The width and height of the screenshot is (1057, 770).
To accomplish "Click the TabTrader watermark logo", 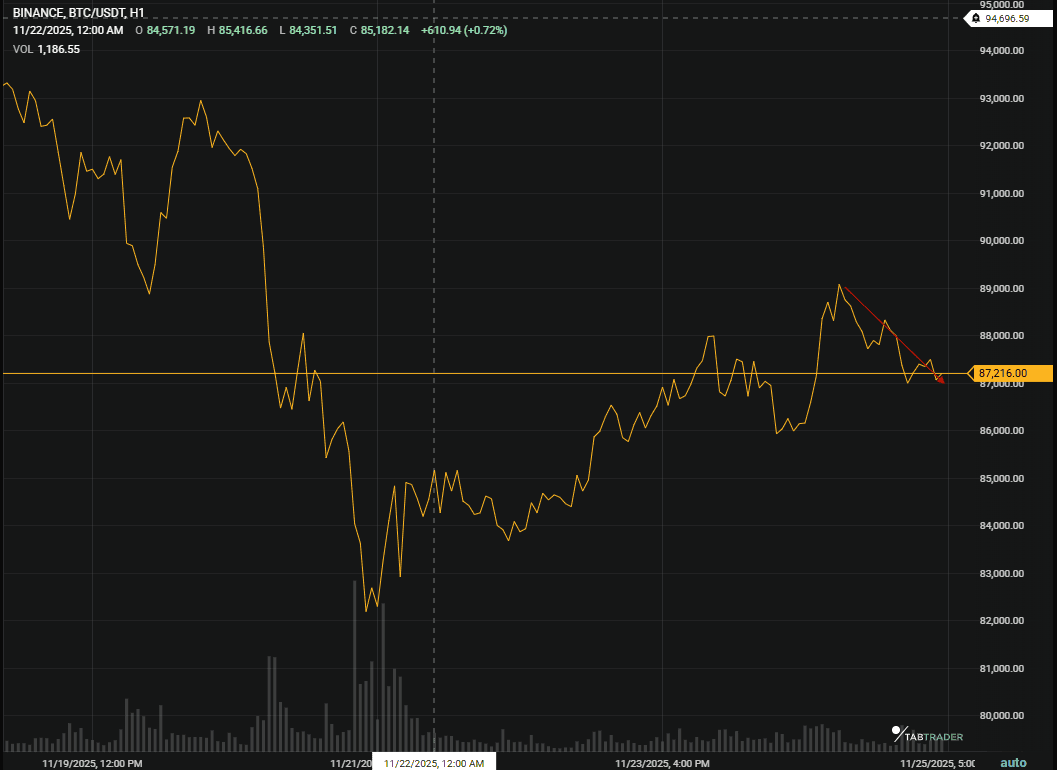I will pyautogui.click(x=925, y=735).
